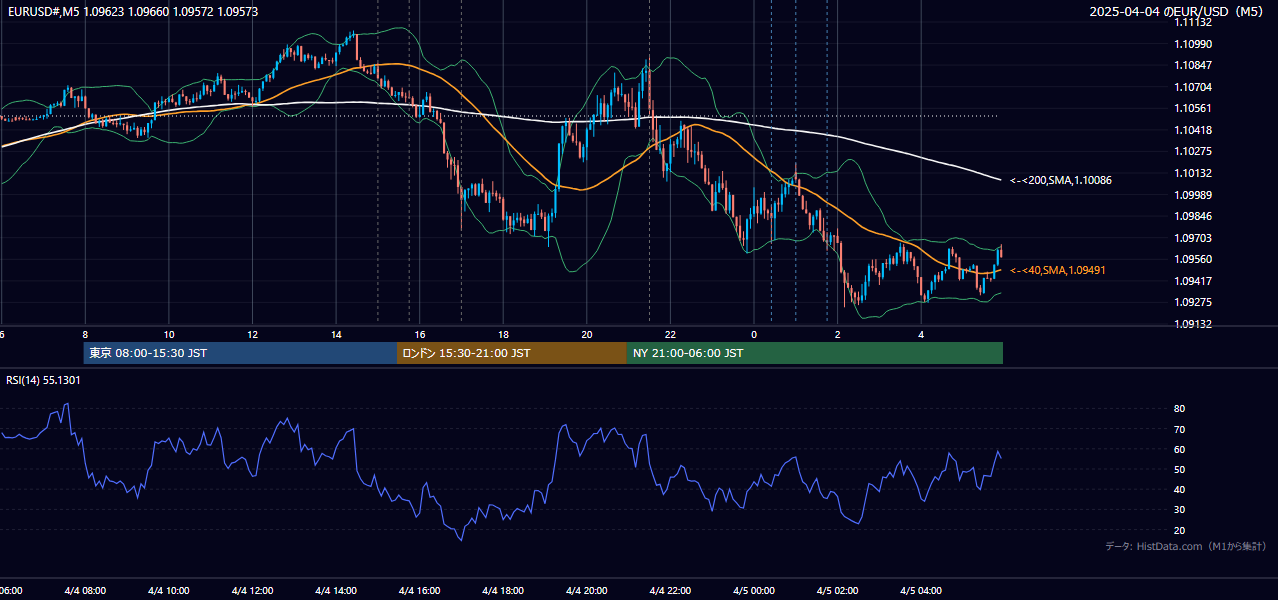The image size is (1278, 600).
Task: Click hour tick 16 under the candlestick chart
Action: coord(420,334)
